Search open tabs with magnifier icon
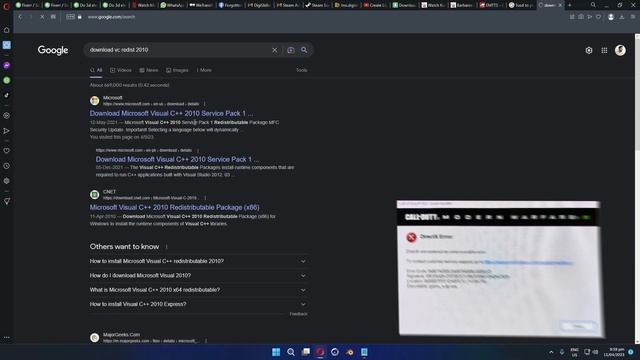 point(593,5)
